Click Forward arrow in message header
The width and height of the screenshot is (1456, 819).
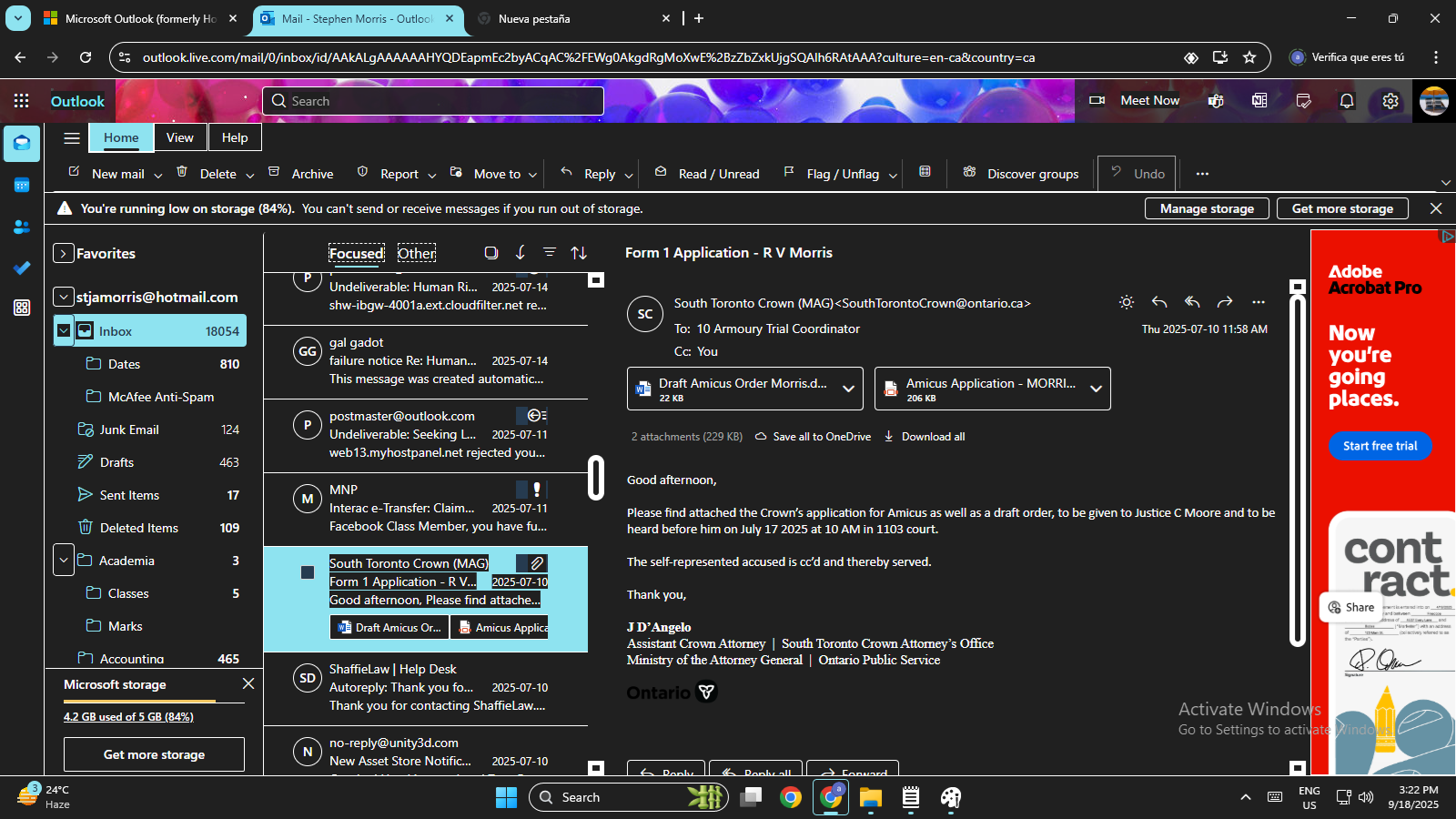point(1225,302)
